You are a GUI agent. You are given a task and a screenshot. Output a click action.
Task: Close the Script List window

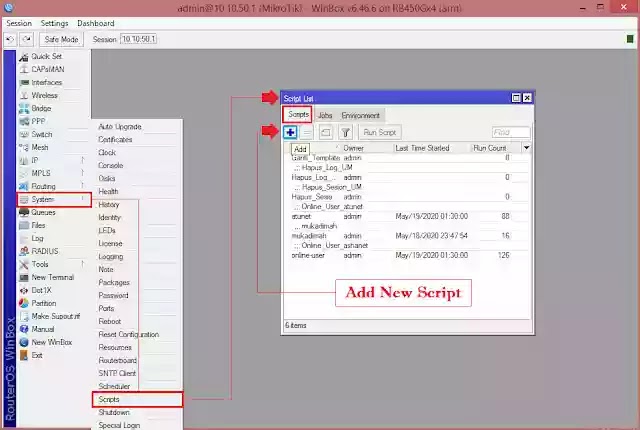tap(527, 98)
